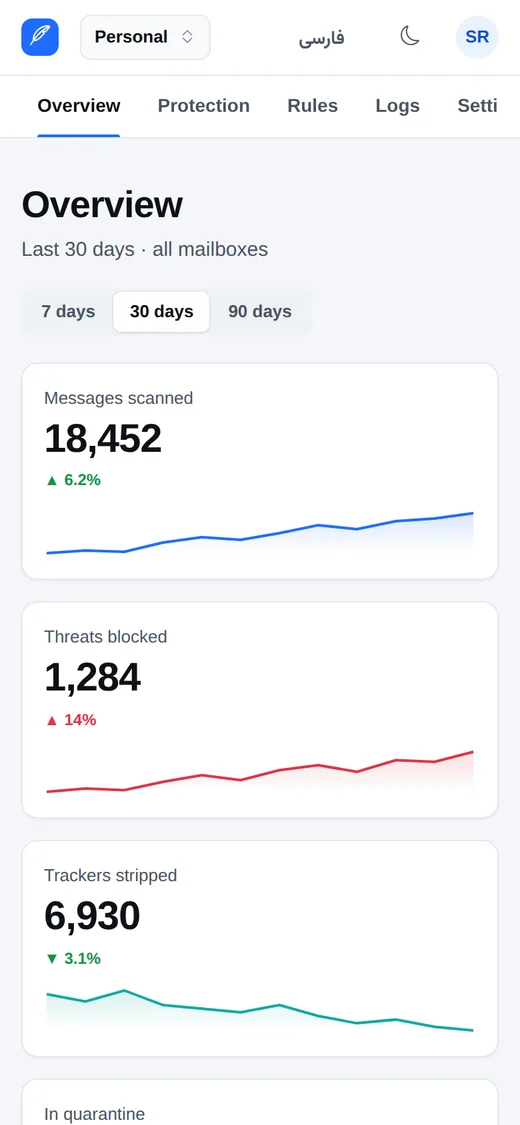
Task: Click the In quarantine card label
Action: (x=95, y=1114)
